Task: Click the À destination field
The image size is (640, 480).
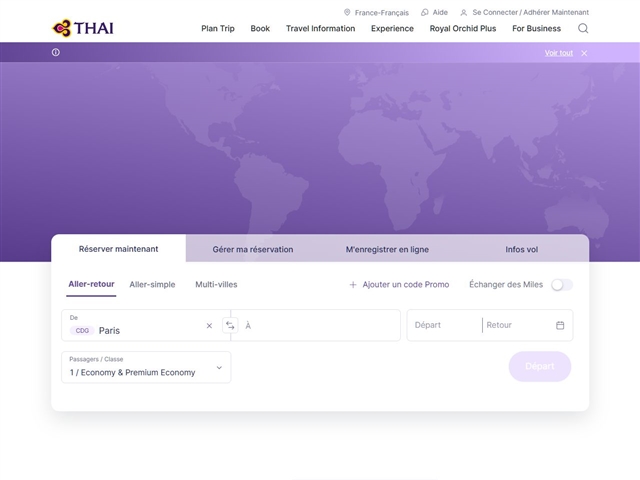Action: click(316, 325)
